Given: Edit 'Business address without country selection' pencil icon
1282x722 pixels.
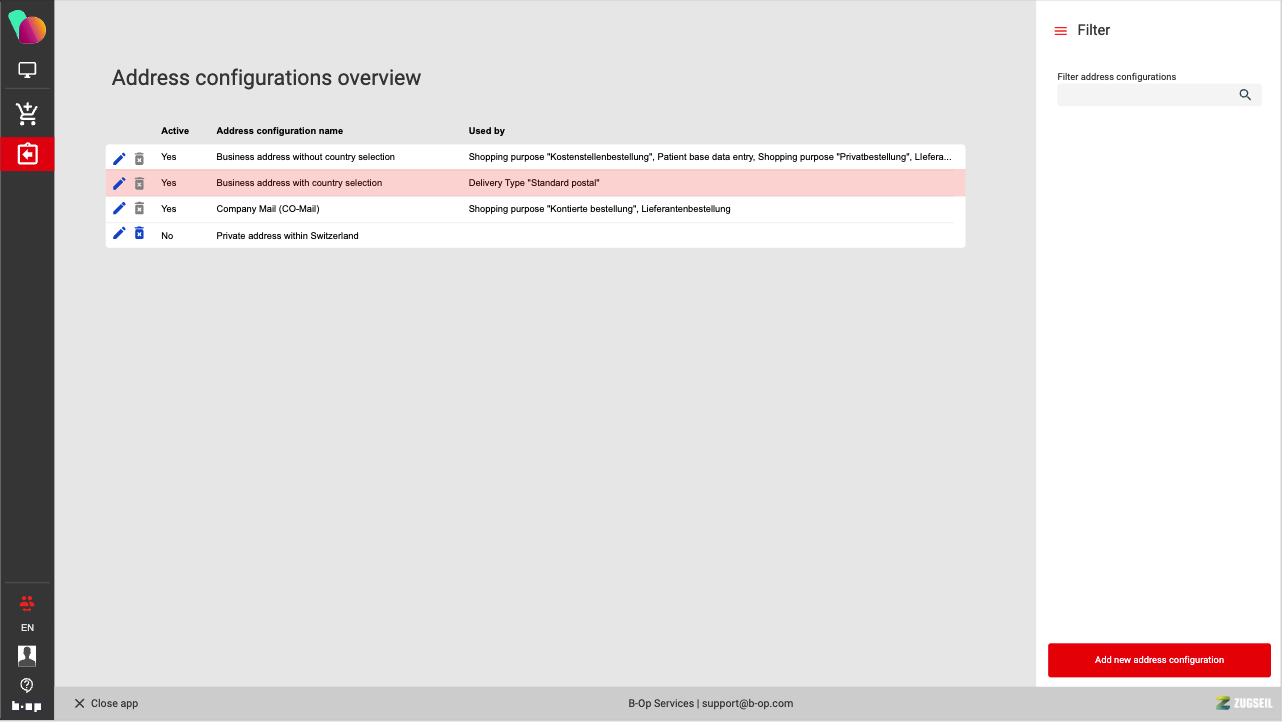Looking at the screenshot, I should tap(119, 158).
